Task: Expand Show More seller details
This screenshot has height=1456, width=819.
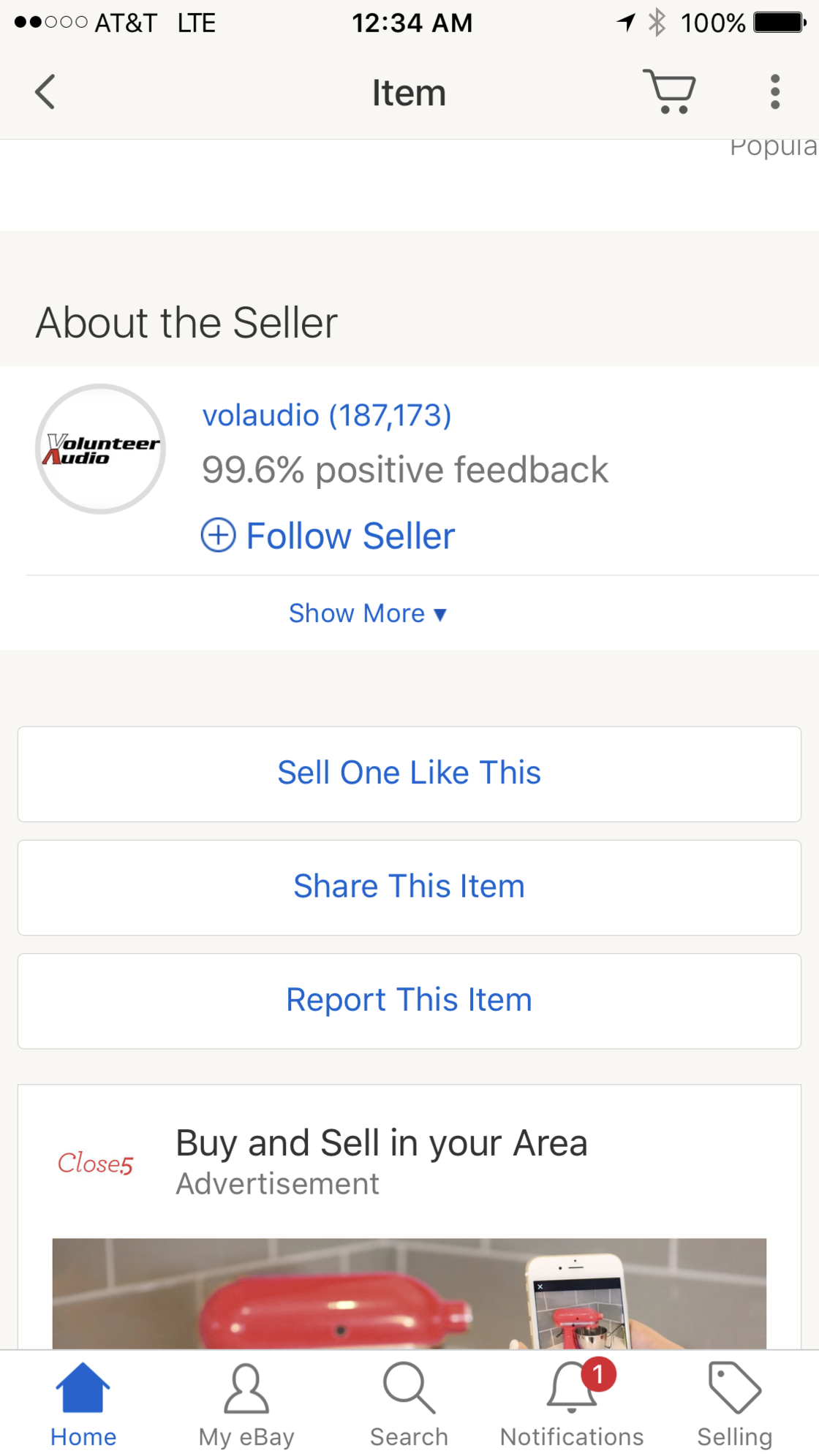Action: (357, 613)
